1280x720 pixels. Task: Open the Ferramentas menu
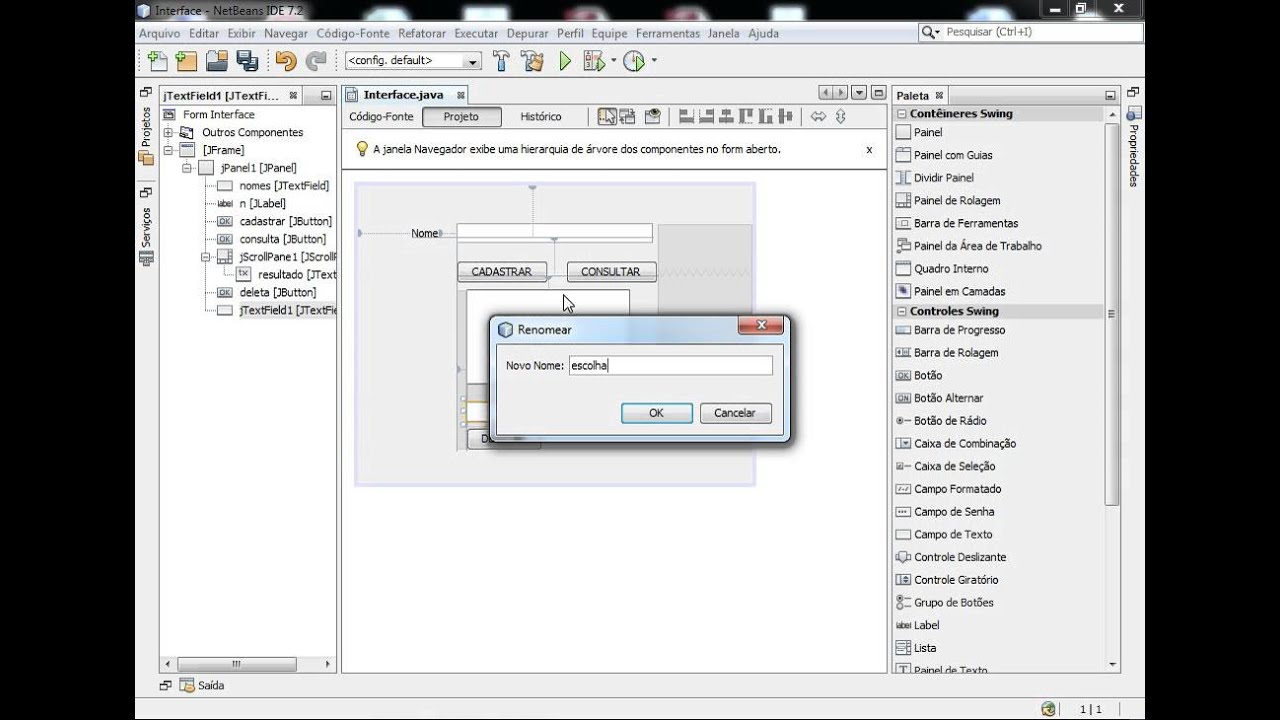(668, 33)
